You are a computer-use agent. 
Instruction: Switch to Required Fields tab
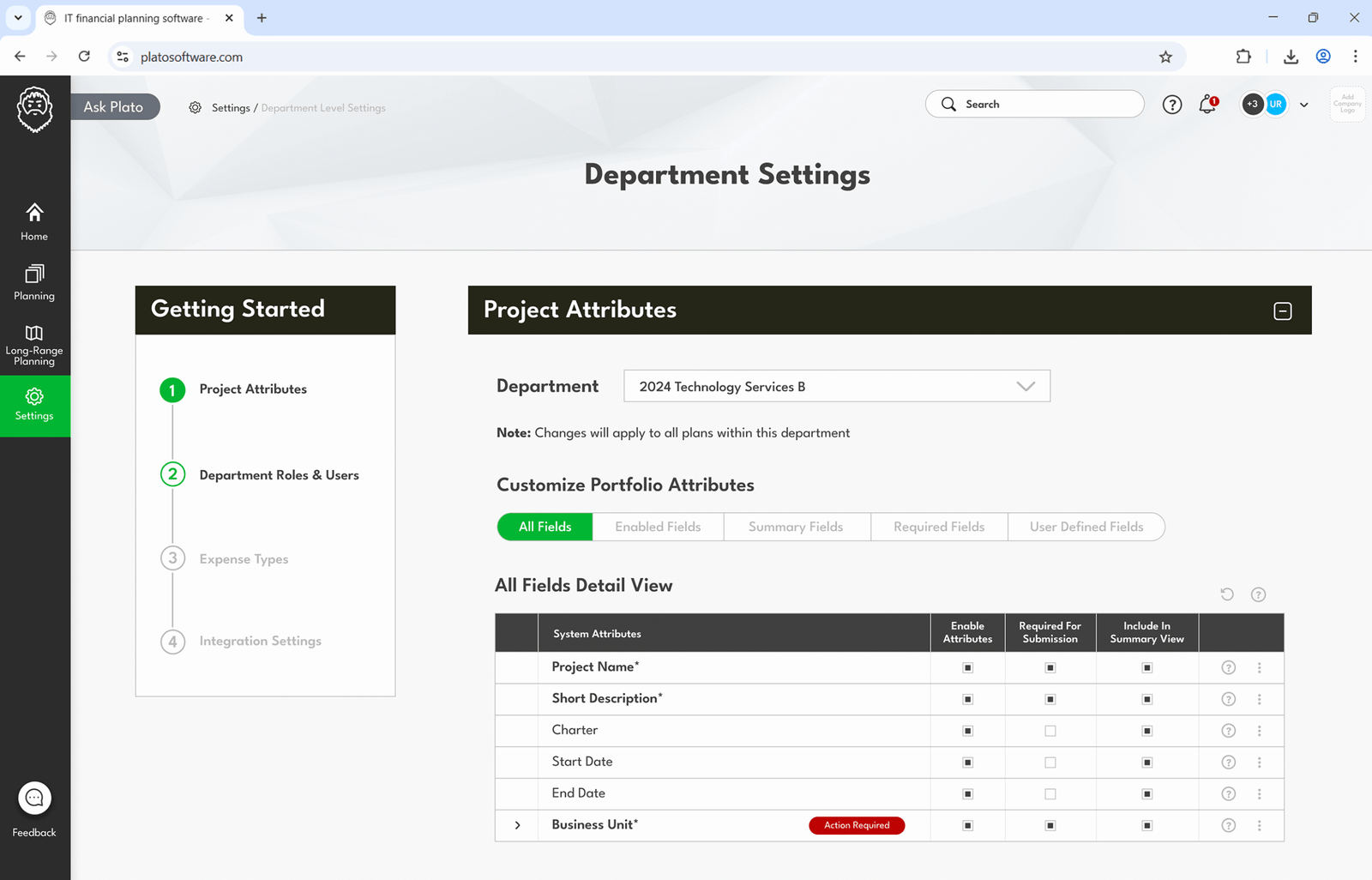[939, 527]
